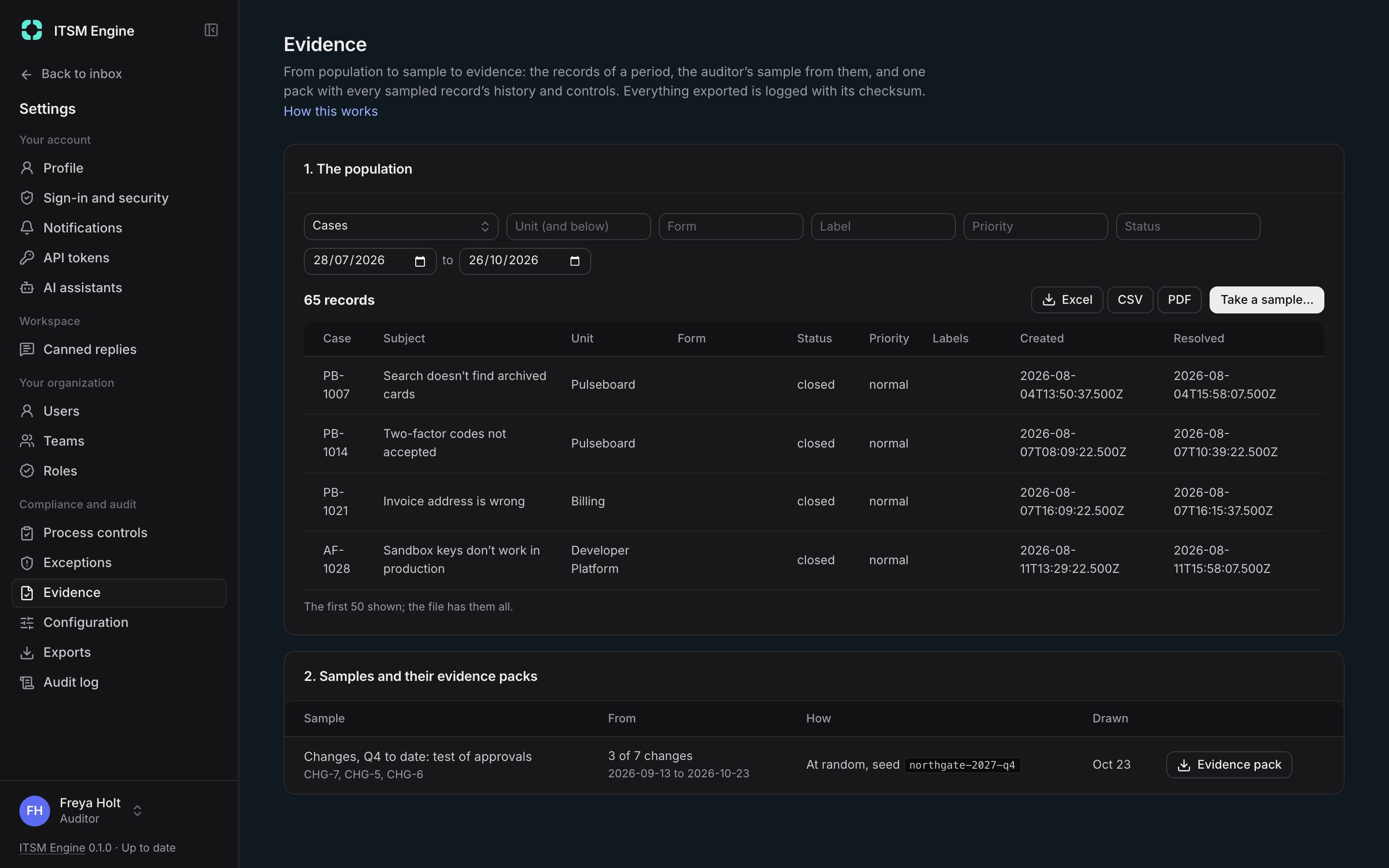This screenshot has height=868, width=1389.
Task: Click the Configuration sliders icon
Action: click(27, 623)
